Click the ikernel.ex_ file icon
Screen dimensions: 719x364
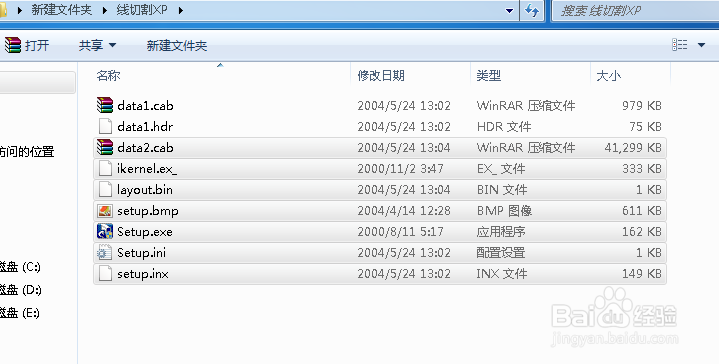coord(105,169)
